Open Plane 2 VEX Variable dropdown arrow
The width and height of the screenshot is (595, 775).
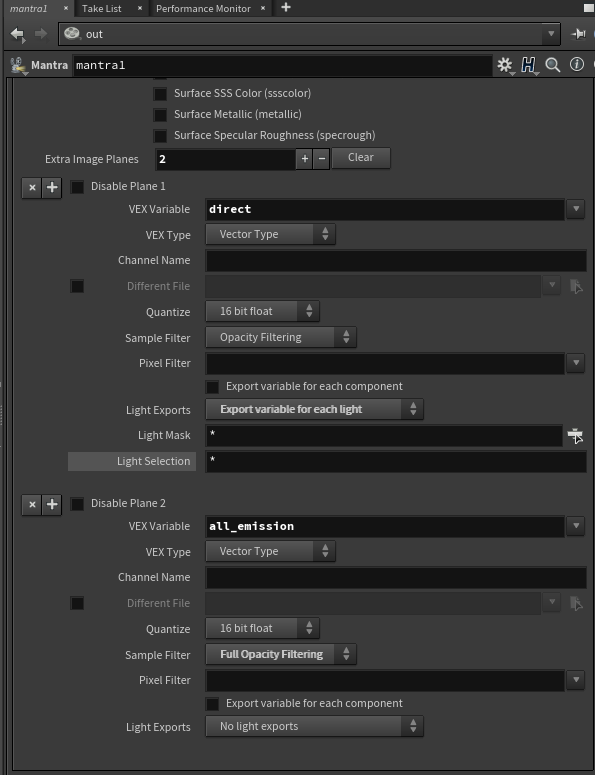[576, 526]
